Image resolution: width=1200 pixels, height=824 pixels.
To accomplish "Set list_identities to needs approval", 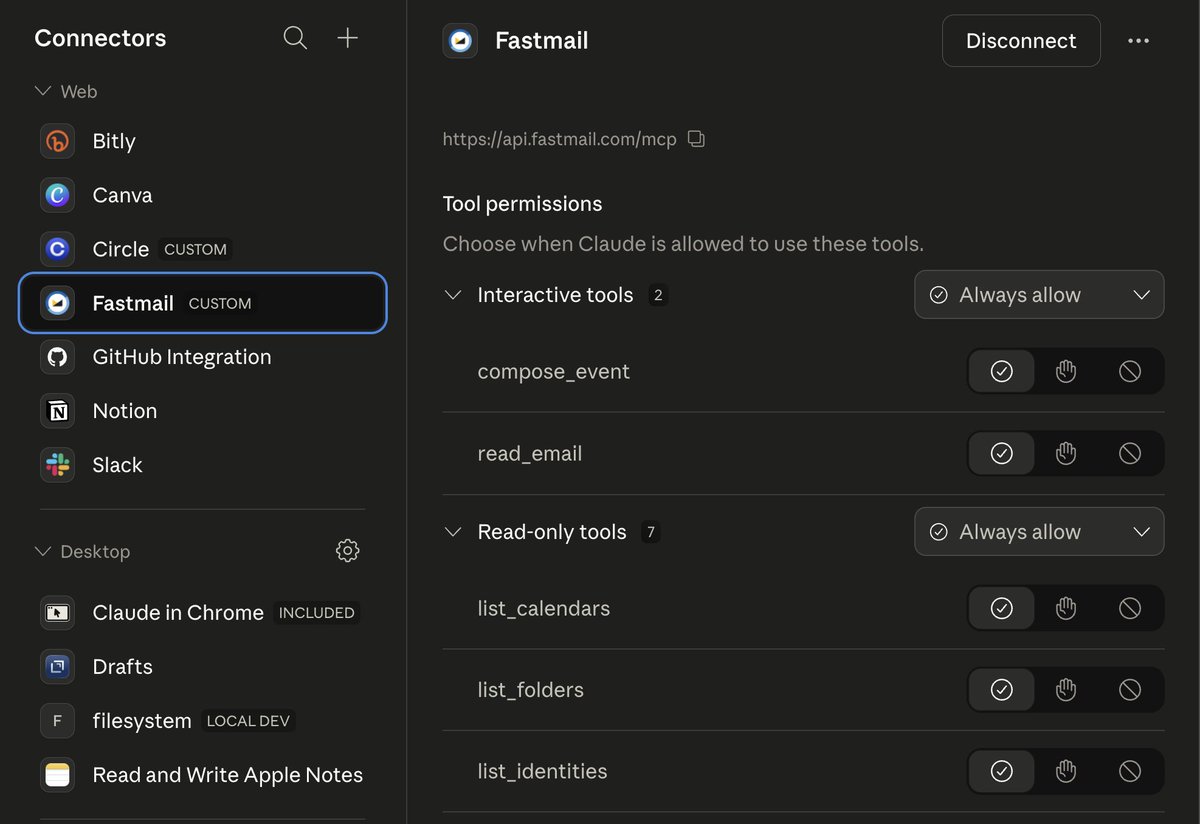I will click(1066, 771).
